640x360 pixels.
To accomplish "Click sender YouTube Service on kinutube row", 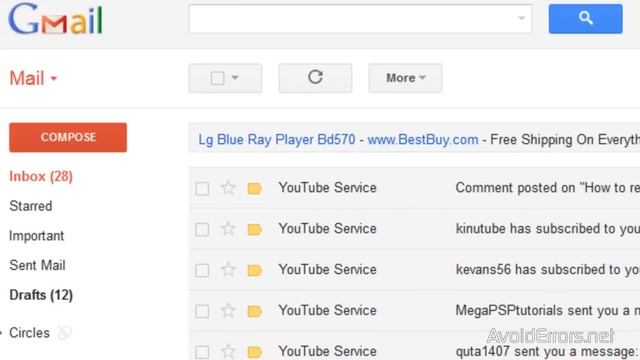I will 327,229.
